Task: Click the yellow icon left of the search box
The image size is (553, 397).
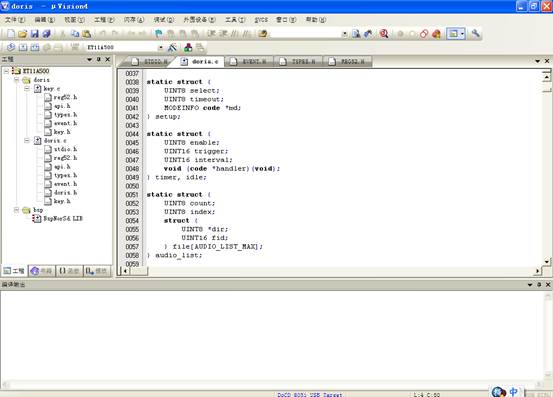Action: [262, 34]
